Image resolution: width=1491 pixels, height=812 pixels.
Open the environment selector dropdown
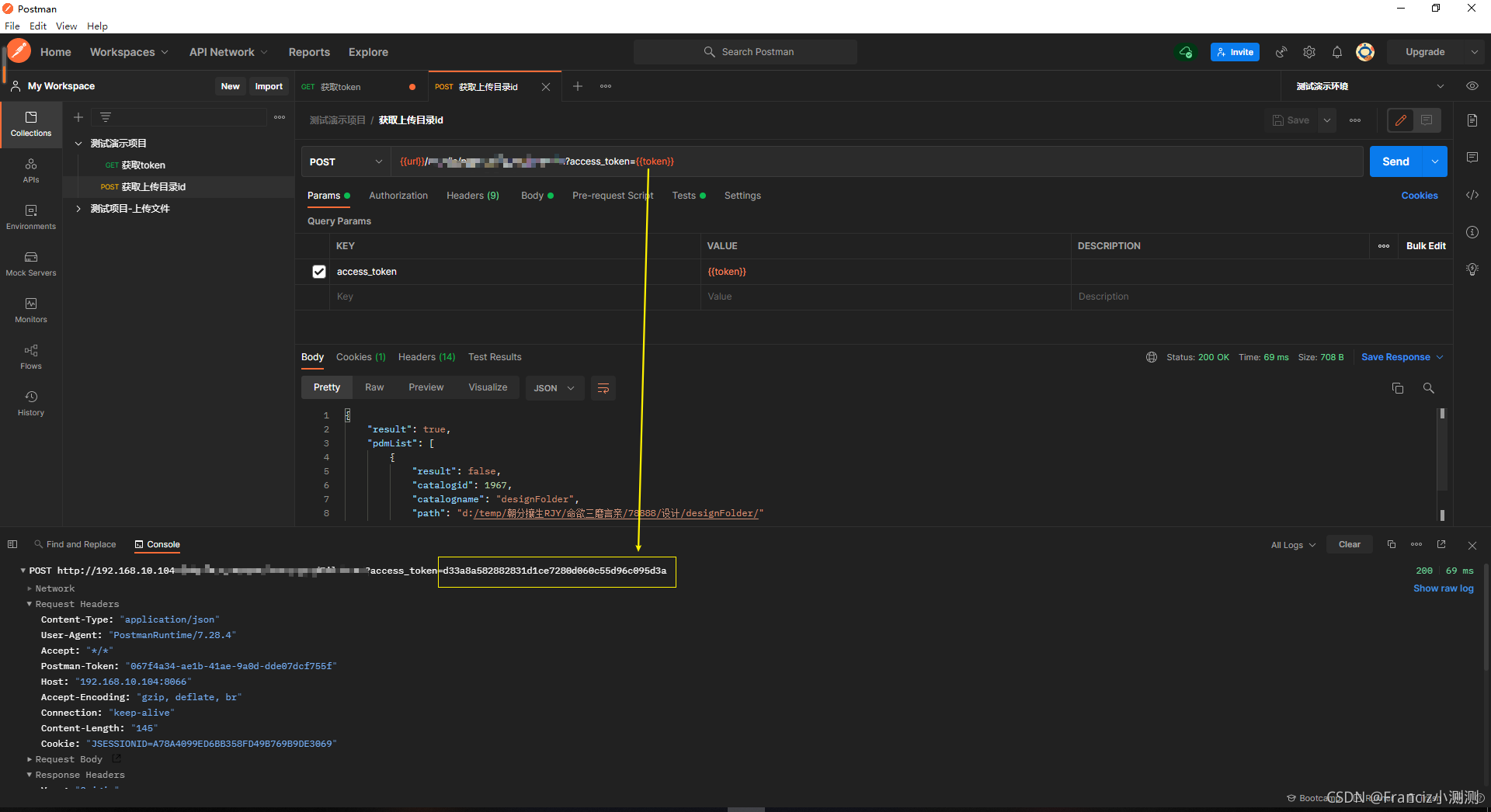point(1370,86)
